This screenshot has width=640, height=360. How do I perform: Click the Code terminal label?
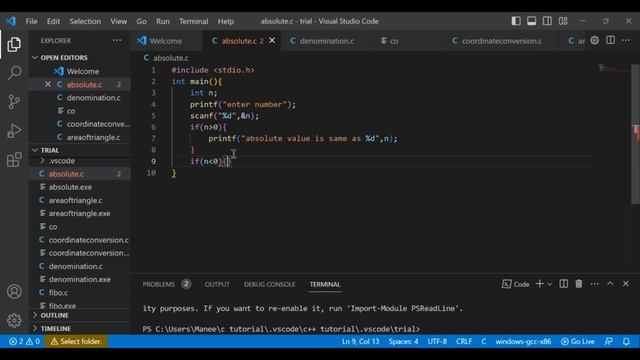(516, 284)
